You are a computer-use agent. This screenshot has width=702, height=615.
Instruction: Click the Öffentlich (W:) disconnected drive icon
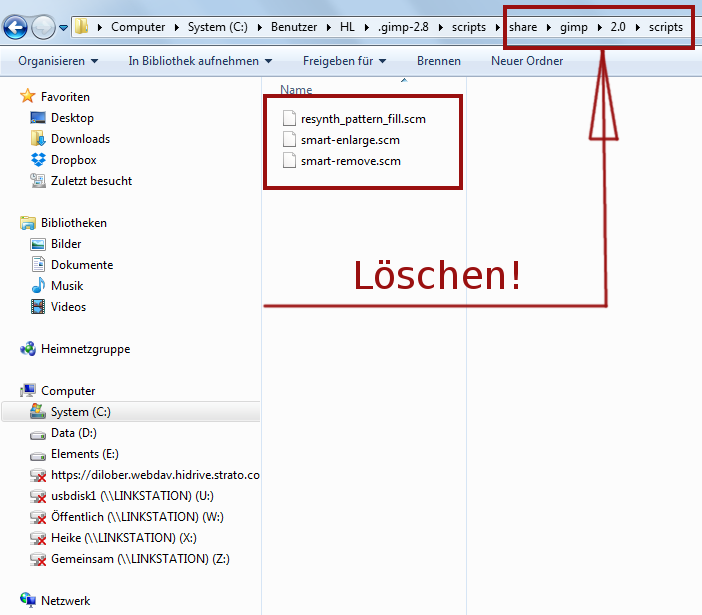(38, 517)
